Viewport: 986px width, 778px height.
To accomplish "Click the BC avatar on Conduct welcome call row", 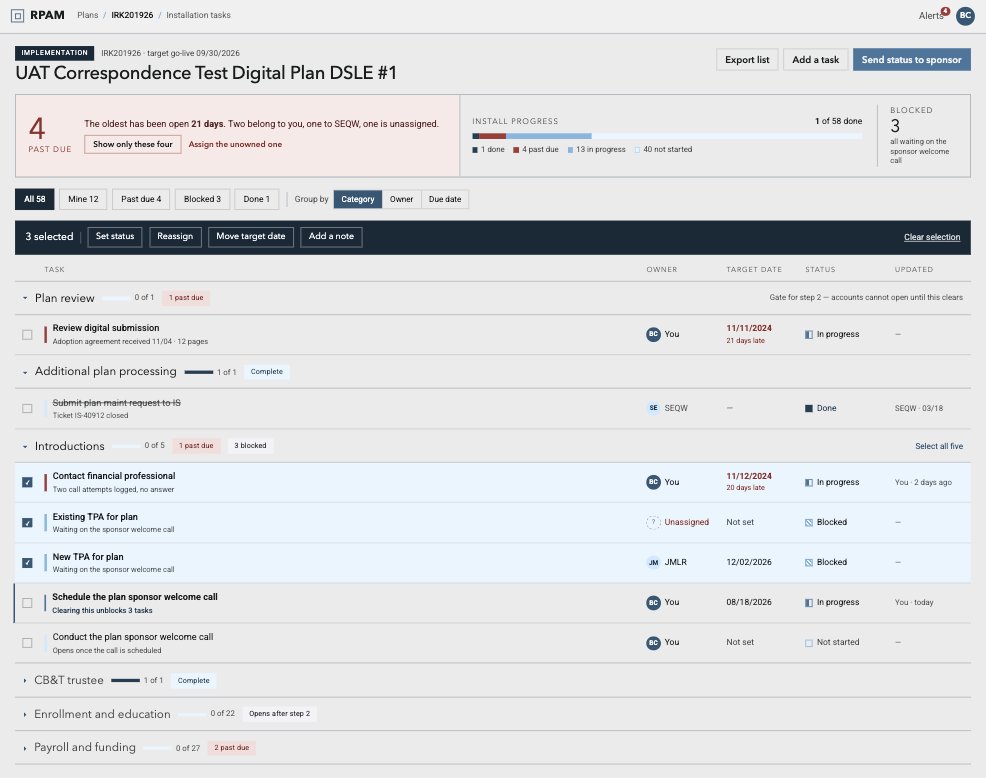I will [x=653, y=643].
